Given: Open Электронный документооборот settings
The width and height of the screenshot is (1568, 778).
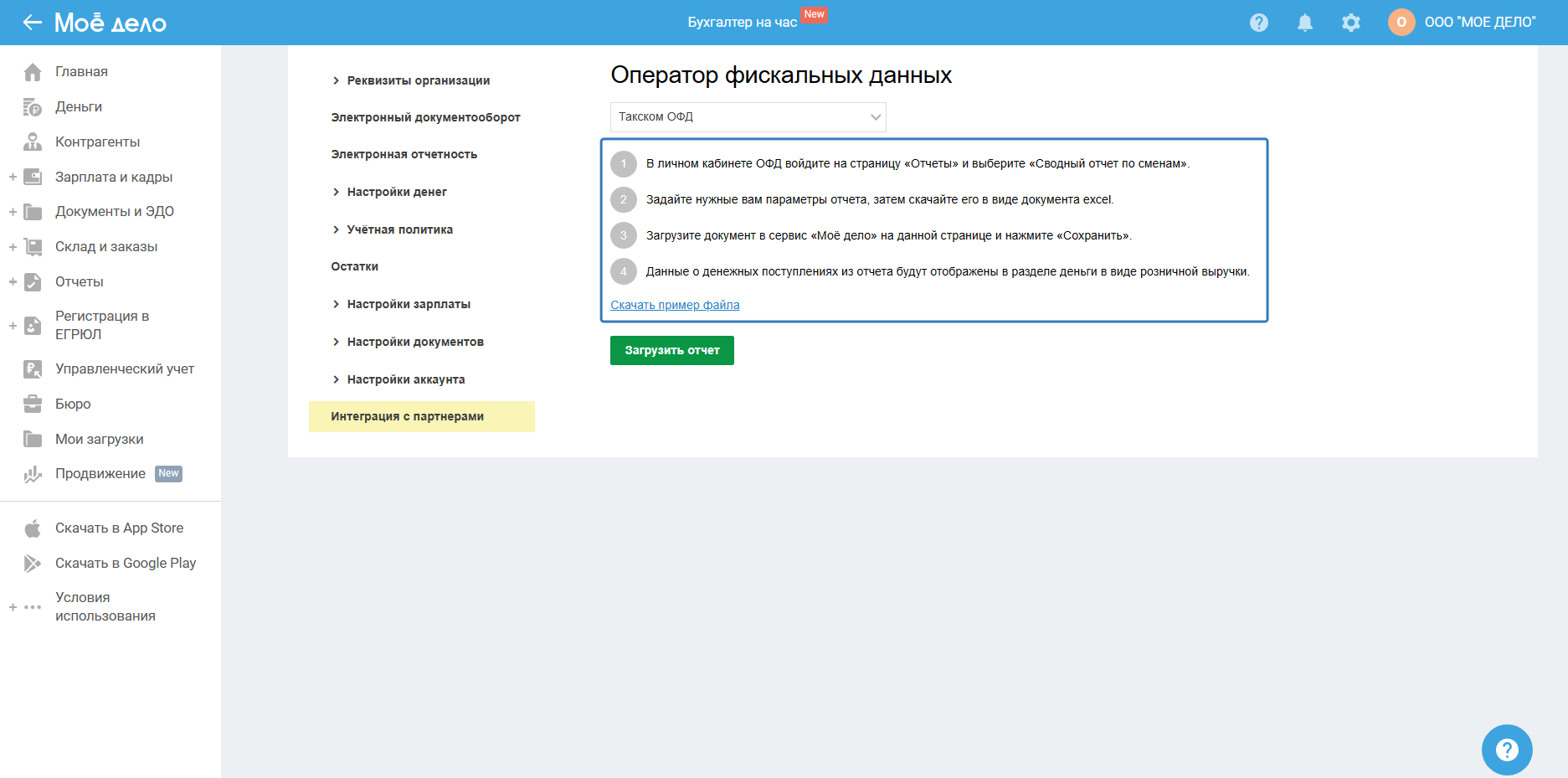Looking at the screenshot, I should (425, 117).
